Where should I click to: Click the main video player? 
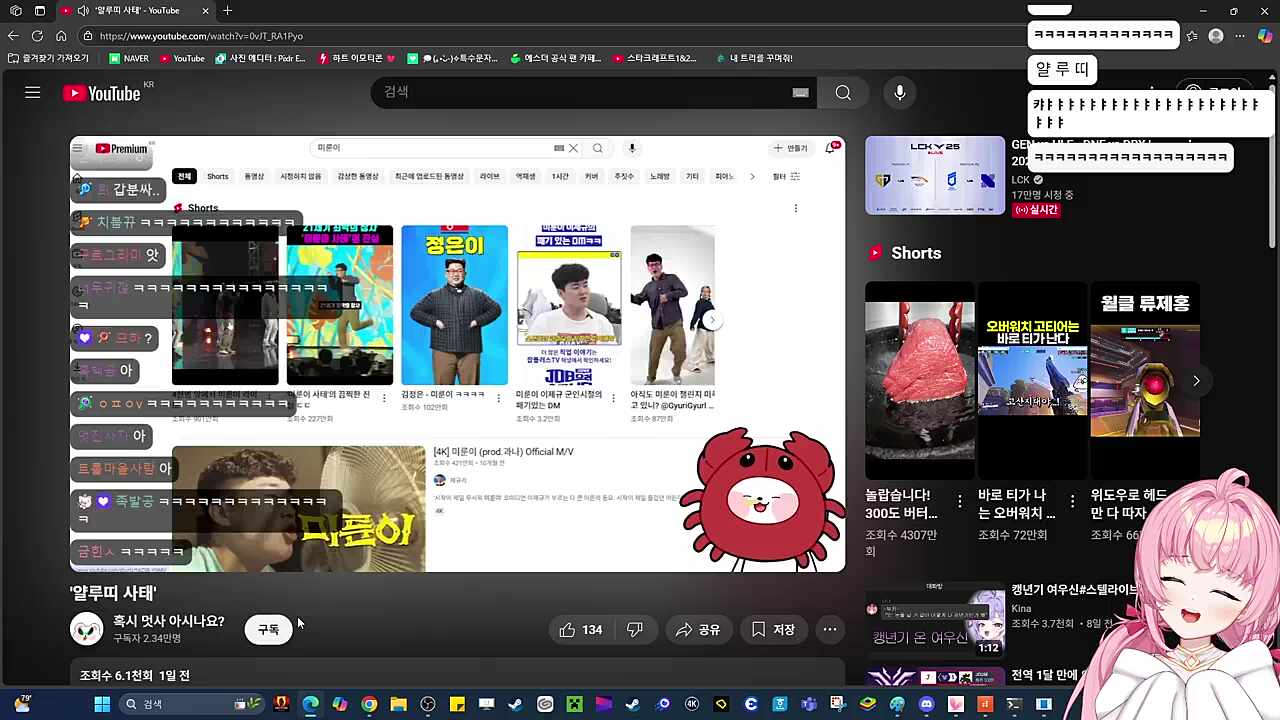click(458, 354)
